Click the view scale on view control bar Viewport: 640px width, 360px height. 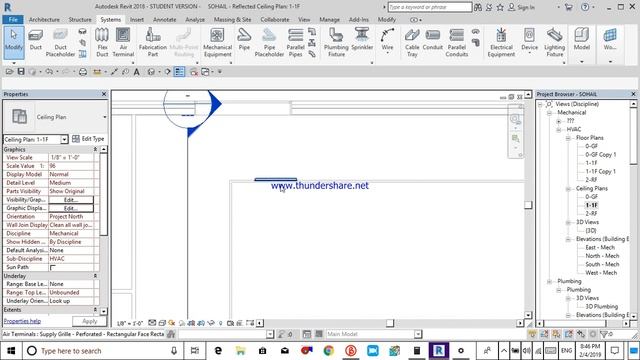coord(129,323)
